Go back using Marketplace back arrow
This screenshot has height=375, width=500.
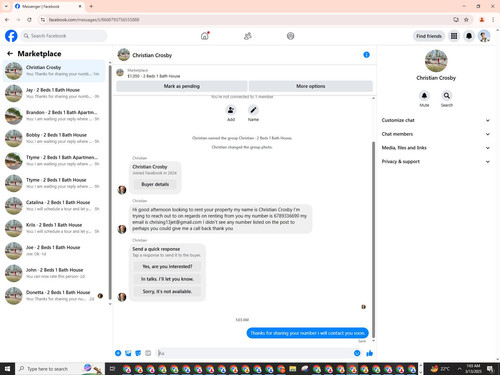pos(10,53)
